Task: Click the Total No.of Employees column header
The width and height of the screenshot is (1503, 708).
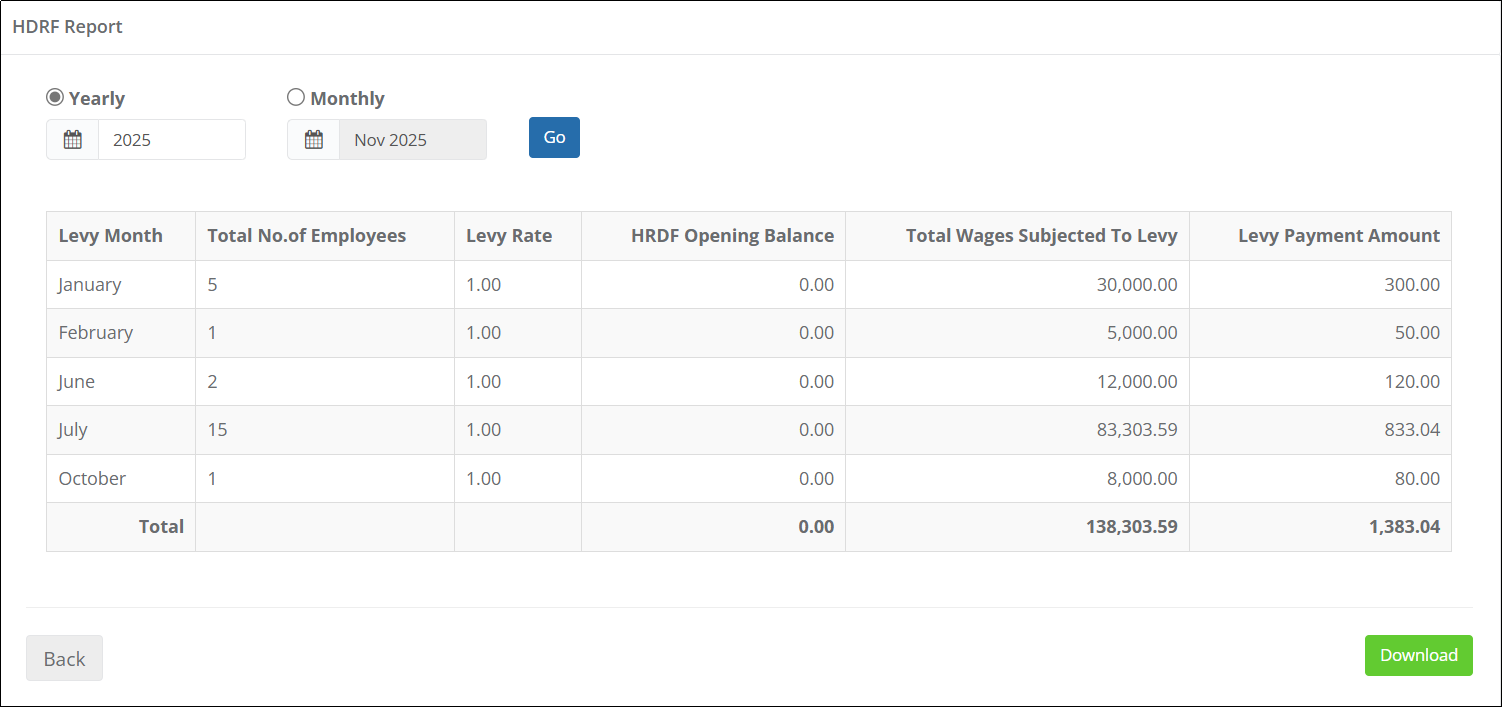Action: [x=307, y=236]
